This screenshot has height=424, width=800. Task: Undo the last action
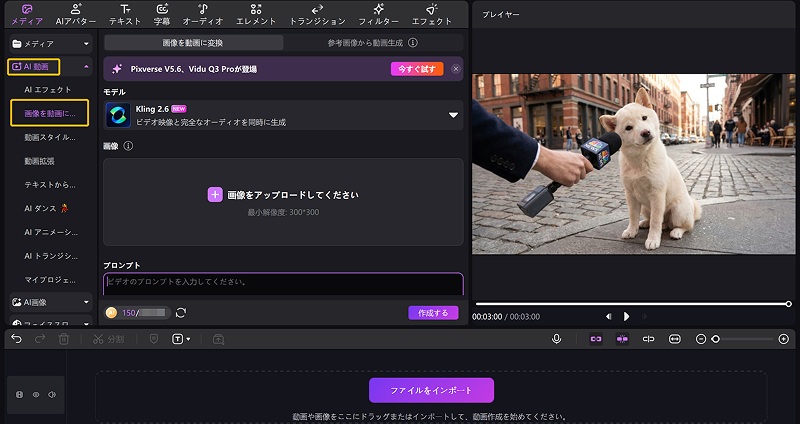(16, 339)
